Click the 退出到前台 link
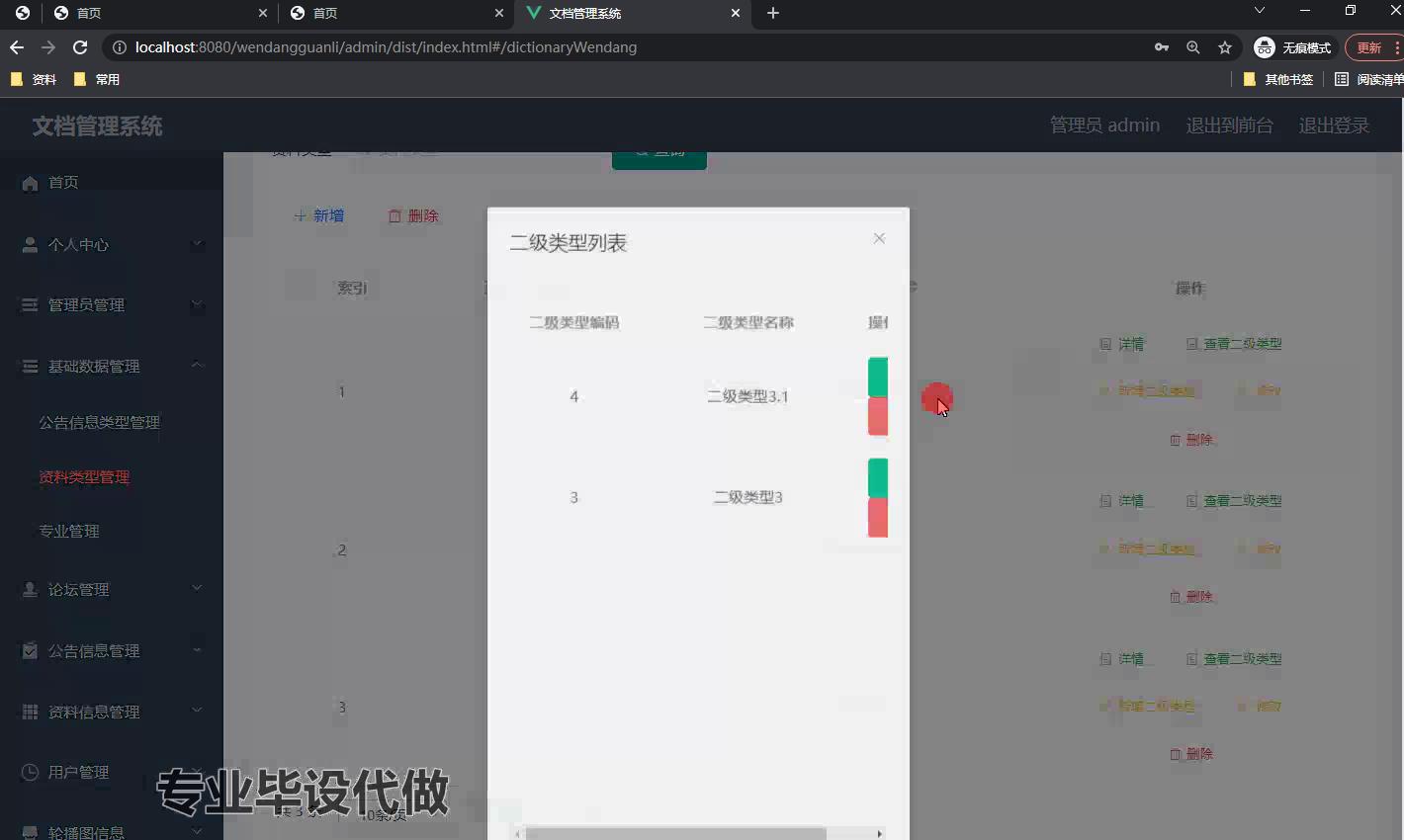The image size is (1404, 840). [x=1229, y=126]
